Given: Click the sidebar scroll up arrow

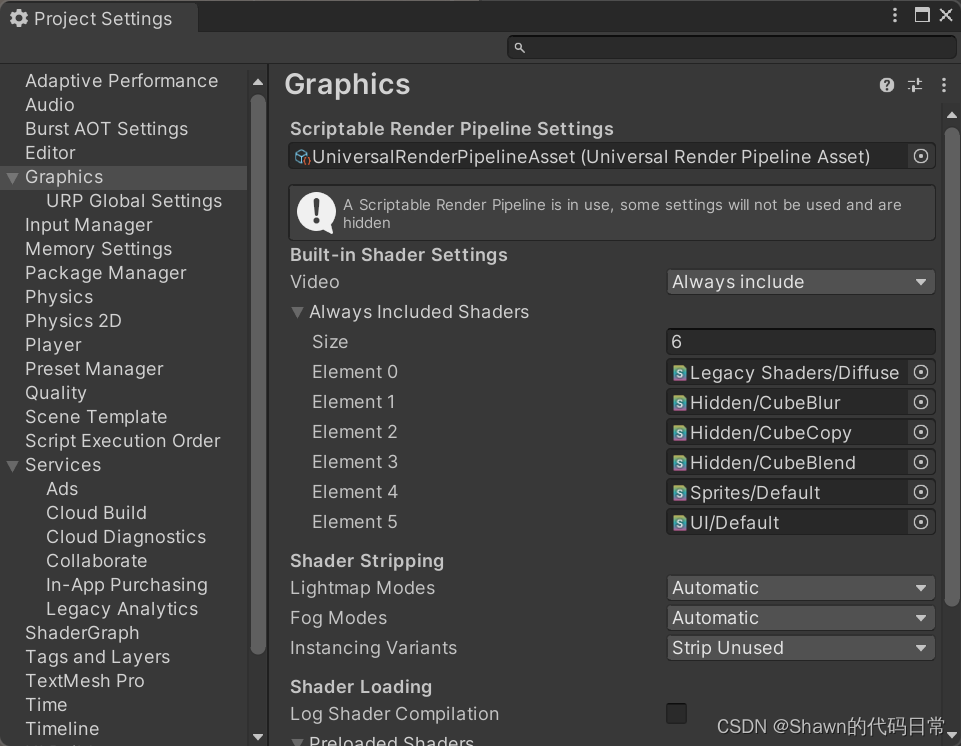Looking at the screenshot, I should [x=258, y=82].
